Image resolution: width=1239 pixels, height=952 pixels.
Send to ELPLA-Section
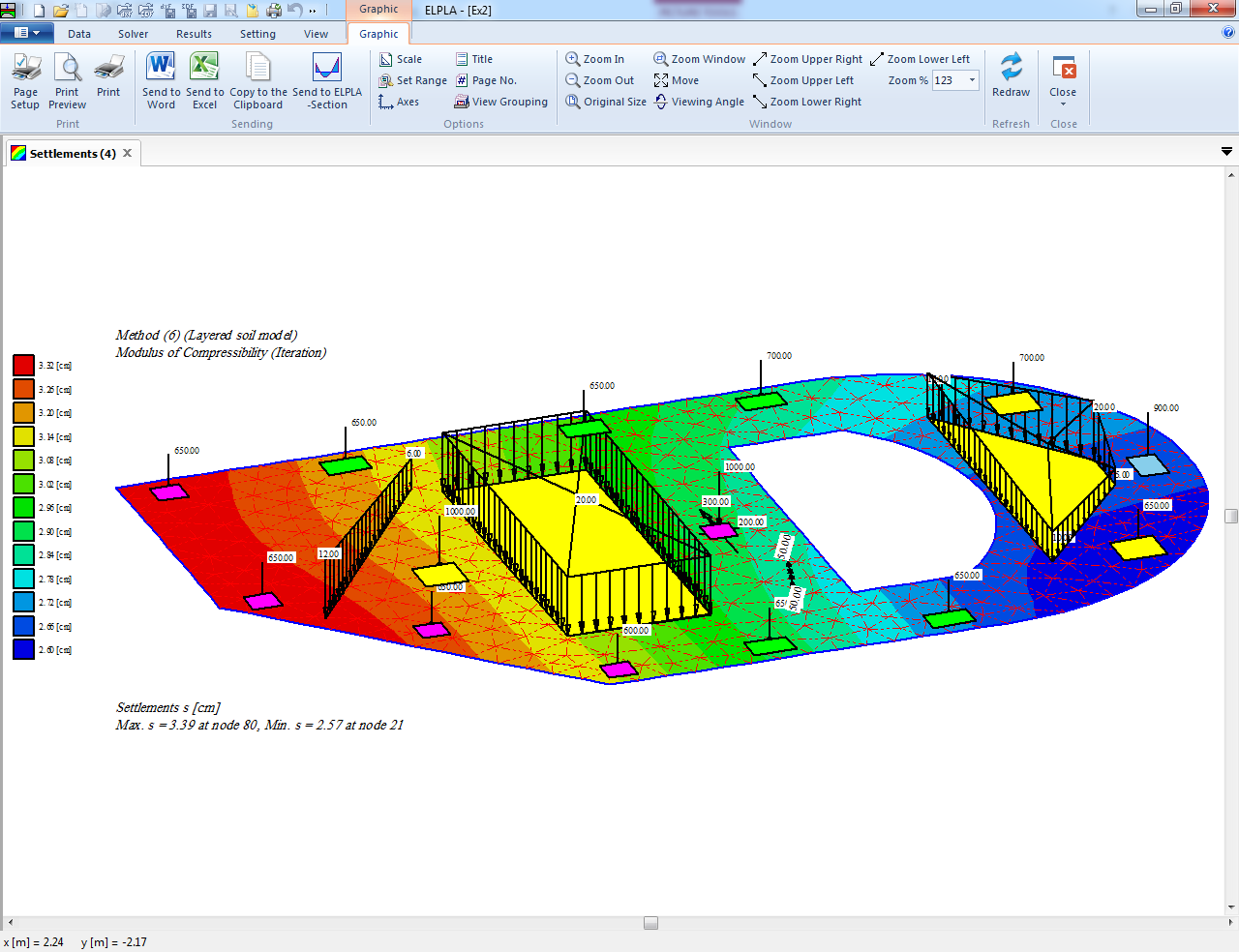(327, 80)
